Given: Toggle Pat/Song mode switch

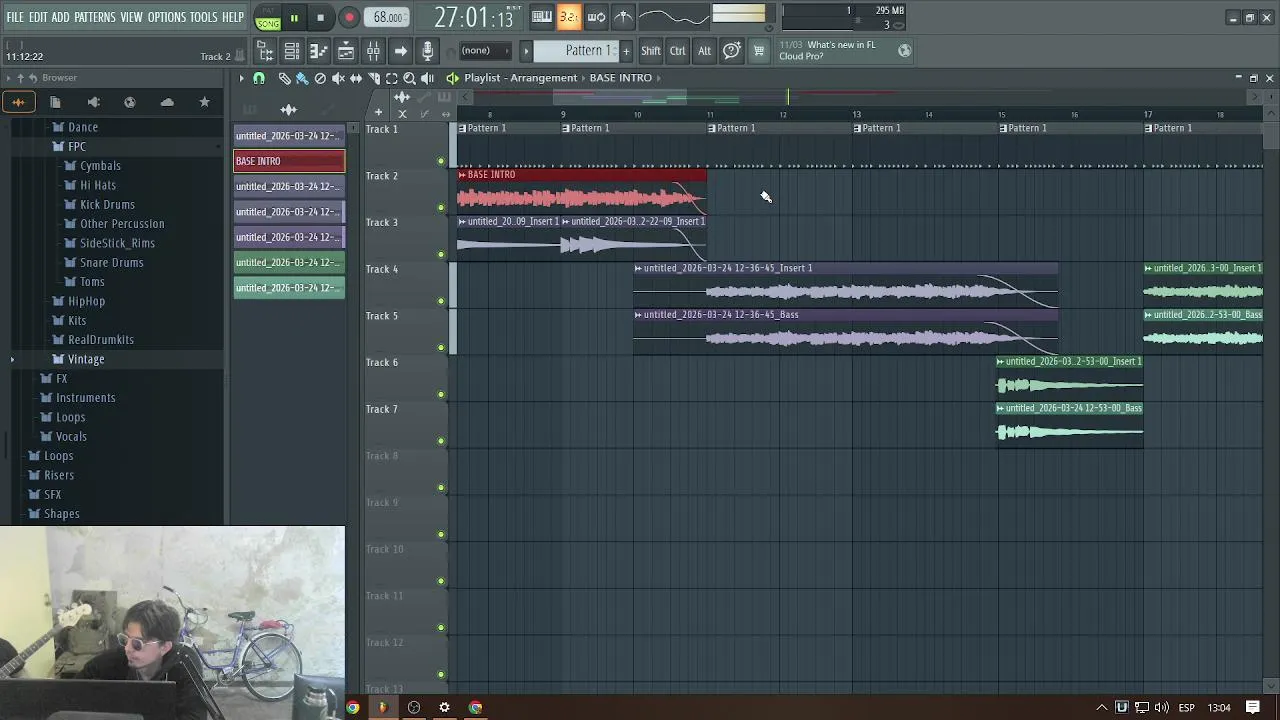Looking at the screenshot, I should (268, 18).
